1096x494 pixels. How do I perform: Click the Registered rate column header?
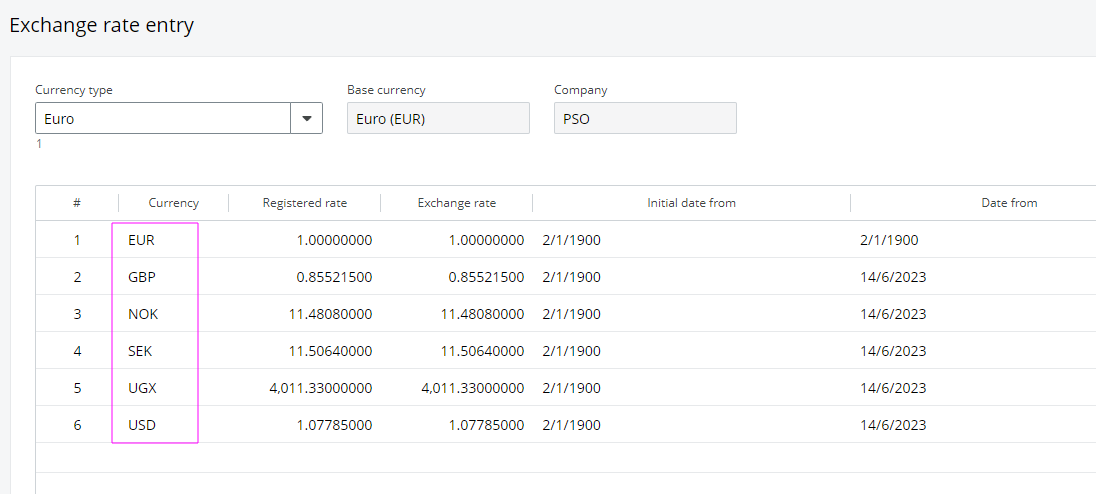pyautogui.click(x=305, y=203)
